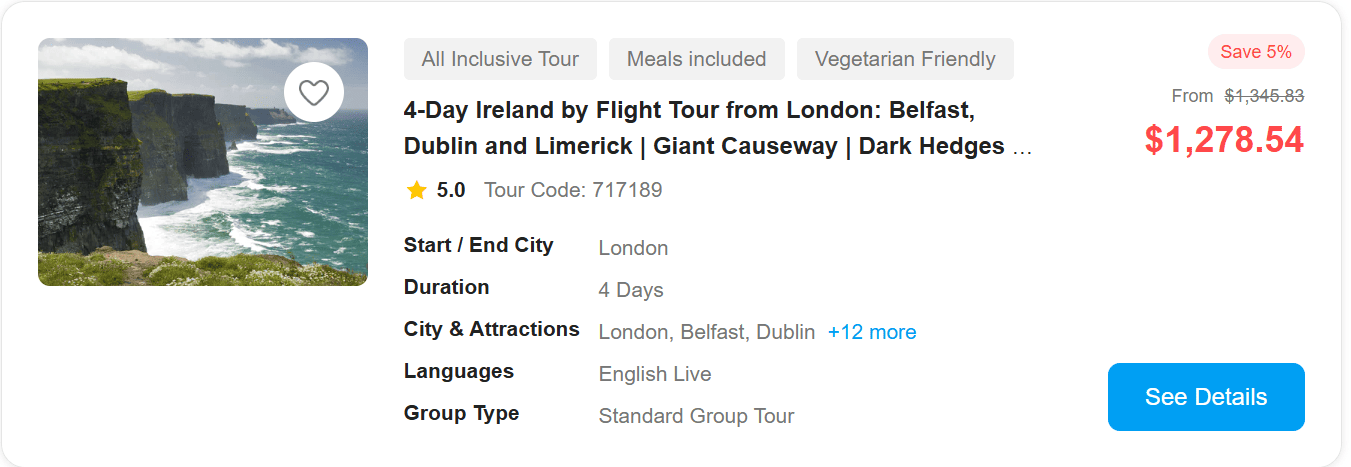The width and height of the screenshot is (1351, 467).
Task: Open the Cliffs of Moher tour photo
Action: point(180,180)
